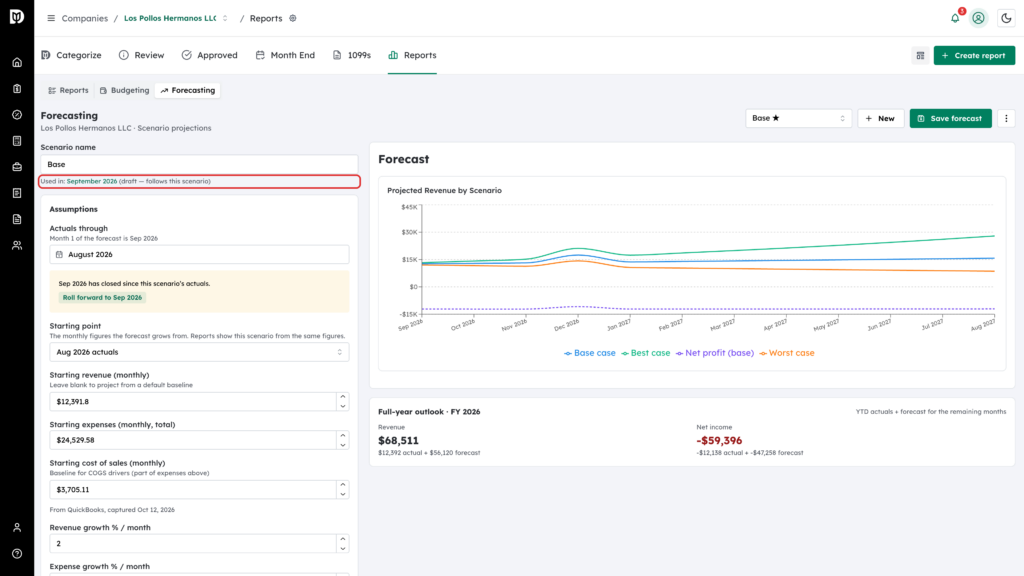The width and height of the screenshot is (1024, 576).
Task: Expand the Base scenario dropdown
Action: [798, 118]
